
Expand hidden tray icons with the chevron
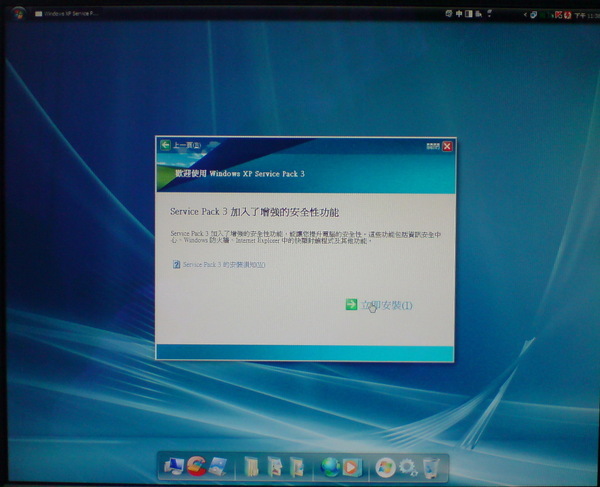coord(525,15)
